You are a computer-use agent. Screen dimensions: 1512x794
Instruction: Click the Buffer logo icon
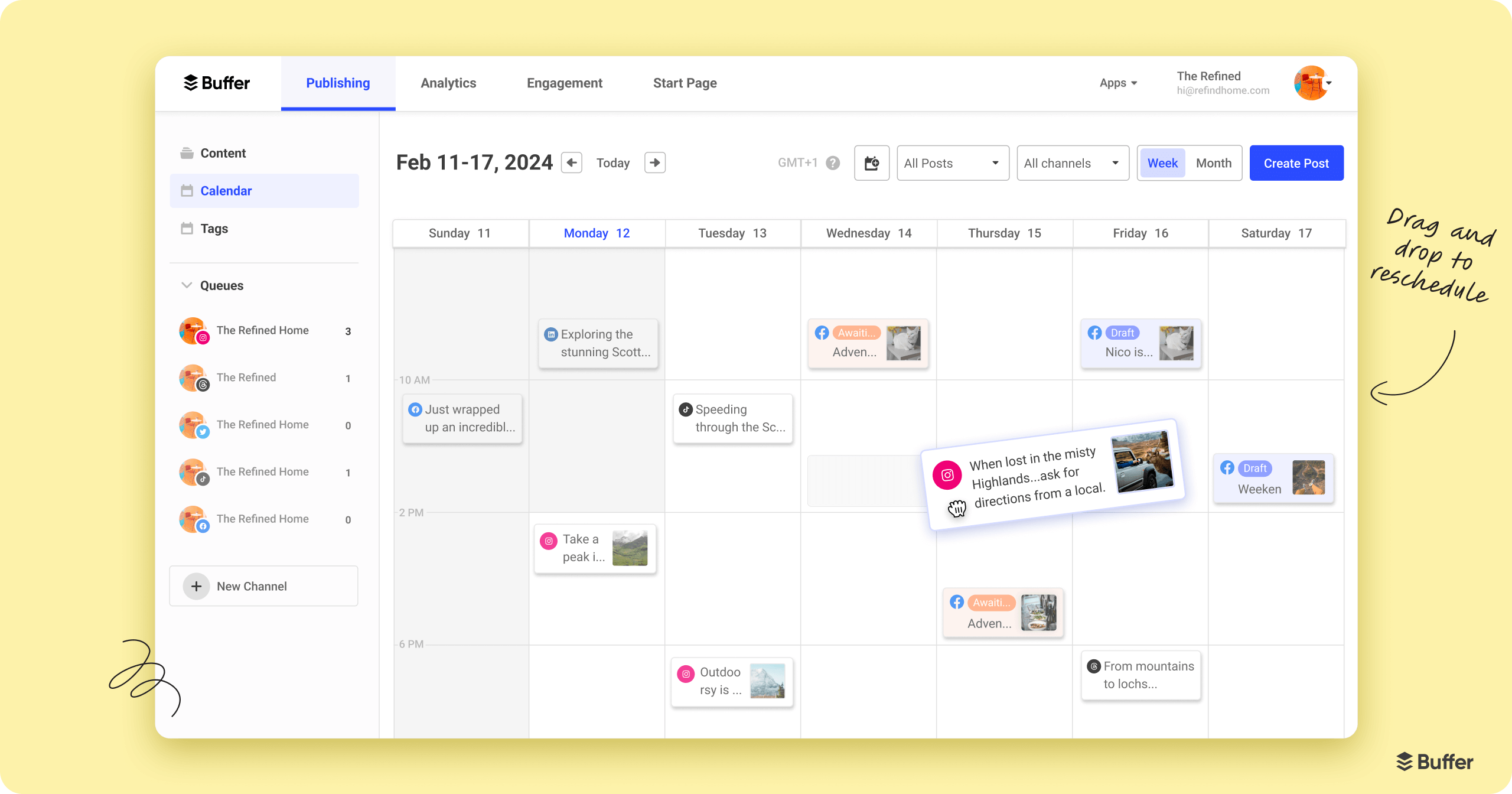(x=192, y=83)
